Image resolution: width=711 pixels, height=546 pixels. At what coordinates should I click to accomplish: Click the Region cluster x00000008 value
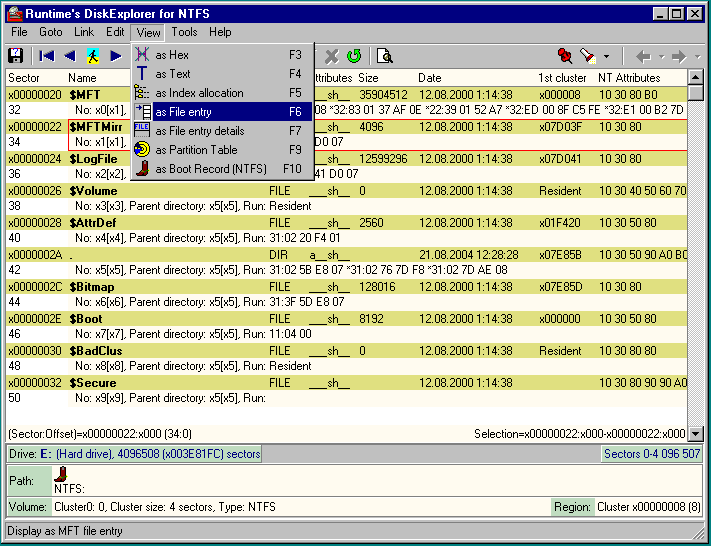click(649, 507)
